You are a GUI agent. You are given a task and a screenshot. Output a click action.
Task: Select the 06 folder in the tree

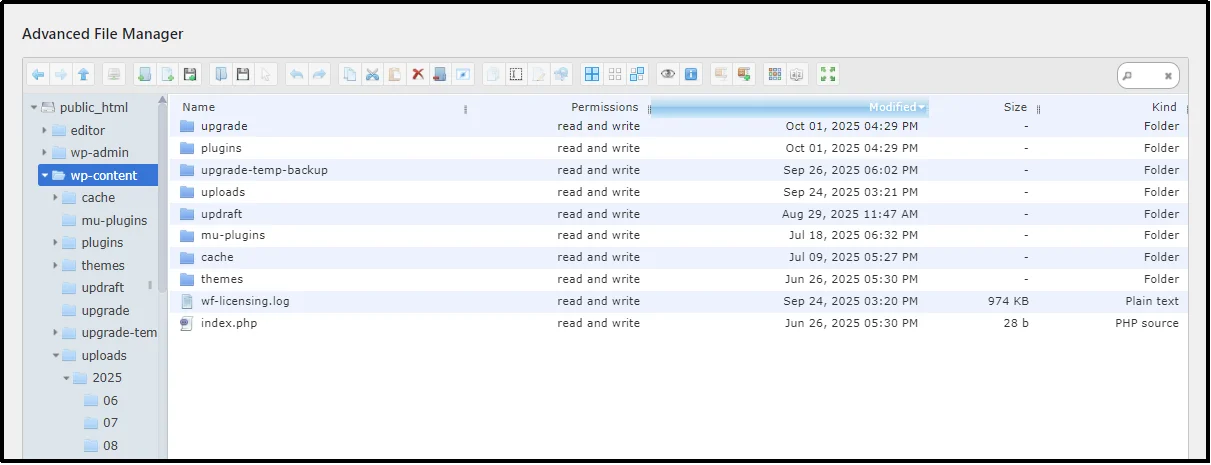pyautogui.click(x=101, y=401)
